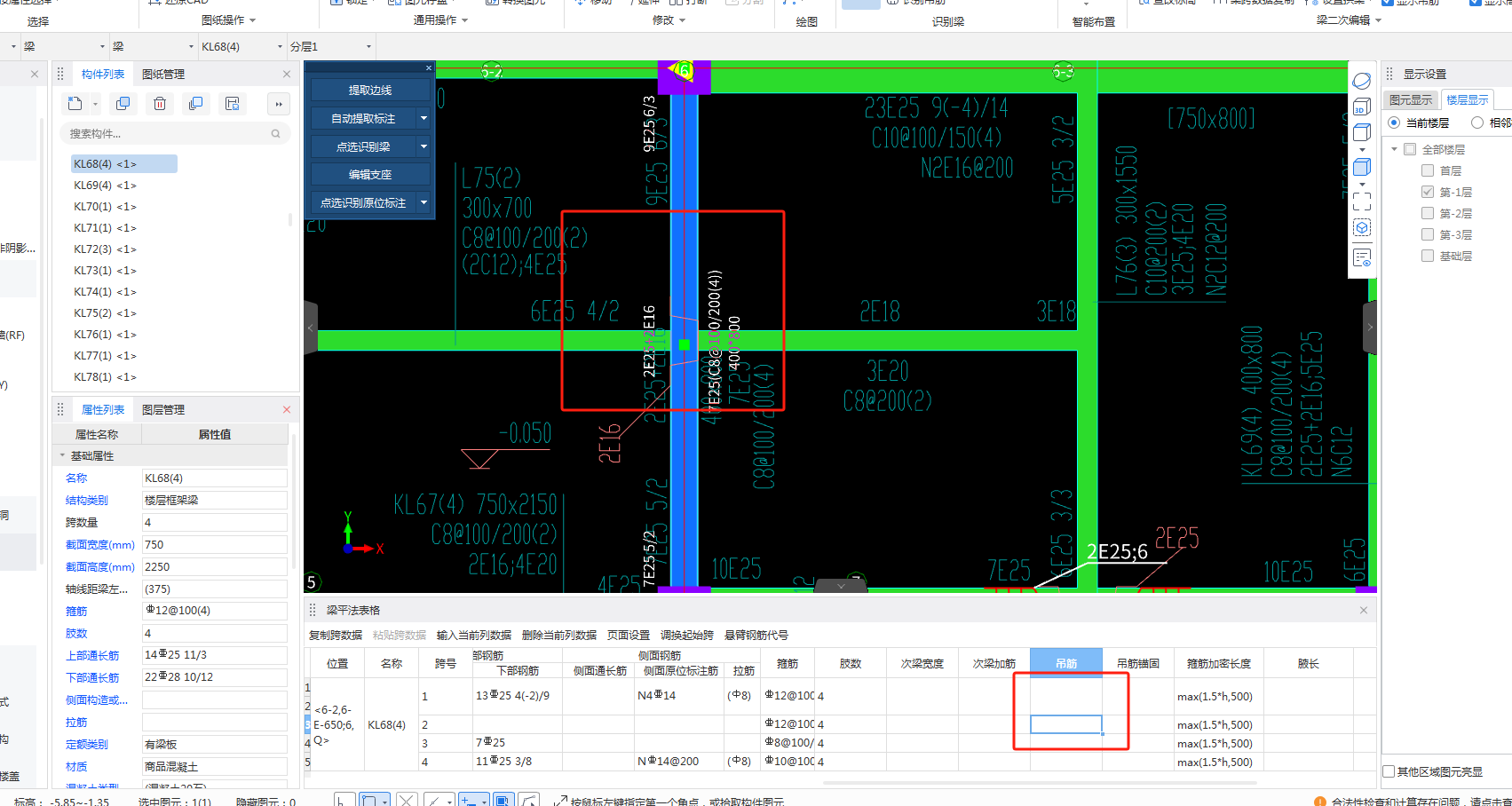
Task: Click the 提取边线 button
Action: [x=370, y=91]
